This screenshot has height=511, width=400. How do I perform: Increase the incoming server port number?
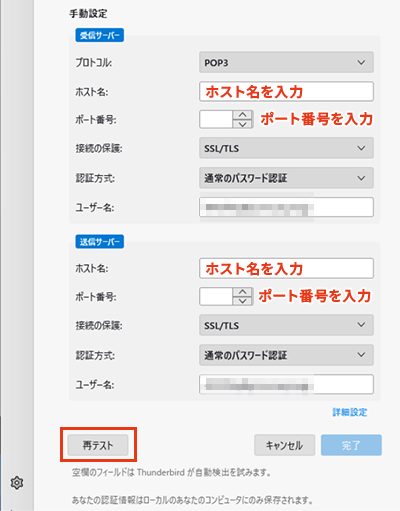(243, 115)
